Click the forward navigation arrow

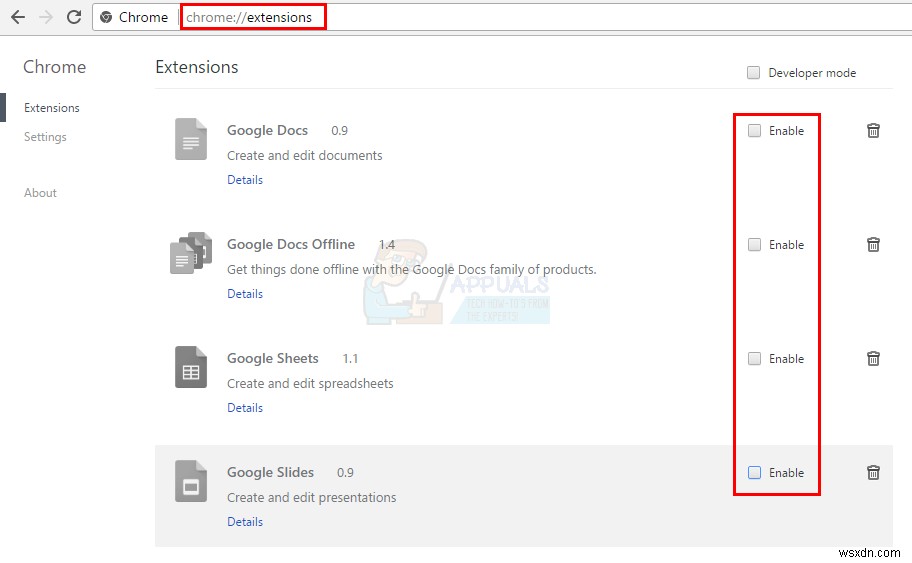(46, 17)
